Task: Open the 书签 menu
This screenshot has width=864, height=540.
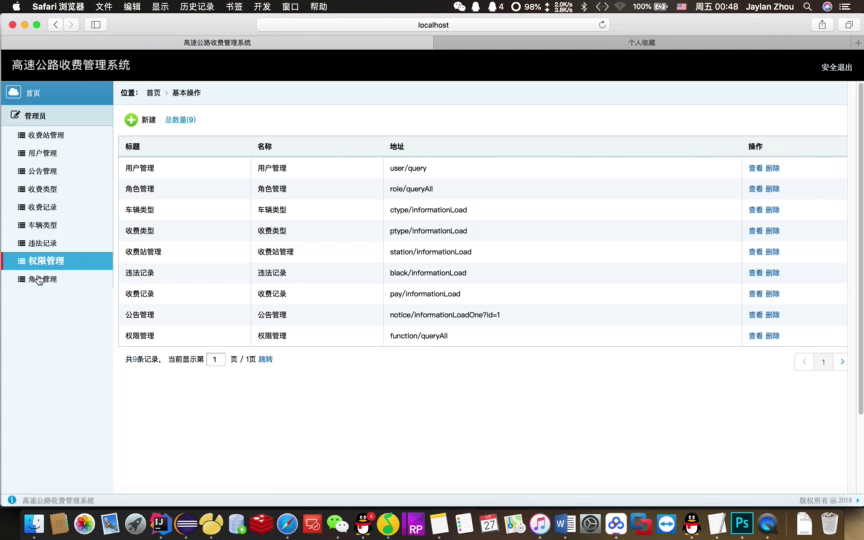Action: click(234, 7)
